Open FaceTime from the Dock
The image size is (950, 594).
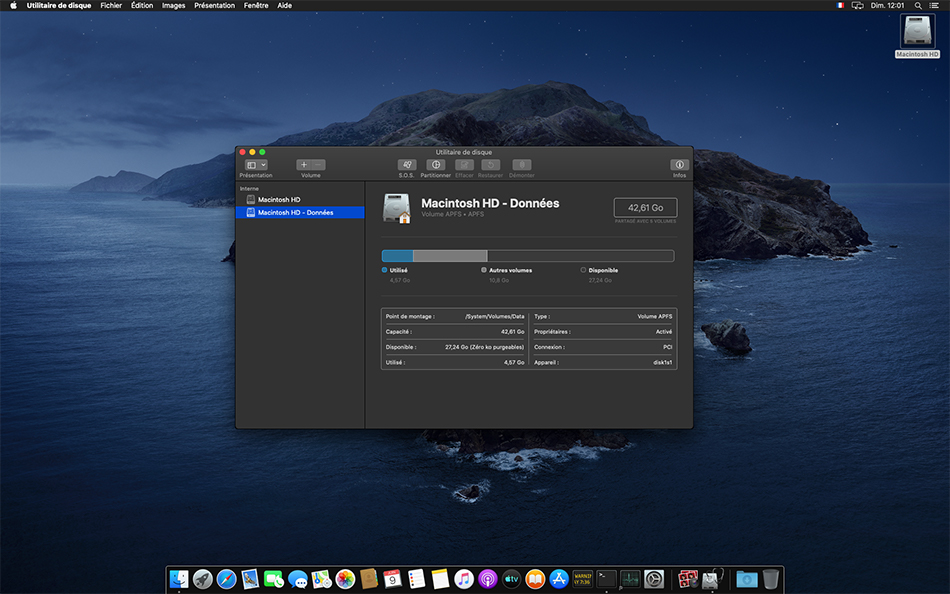click(x=274, y=579)
